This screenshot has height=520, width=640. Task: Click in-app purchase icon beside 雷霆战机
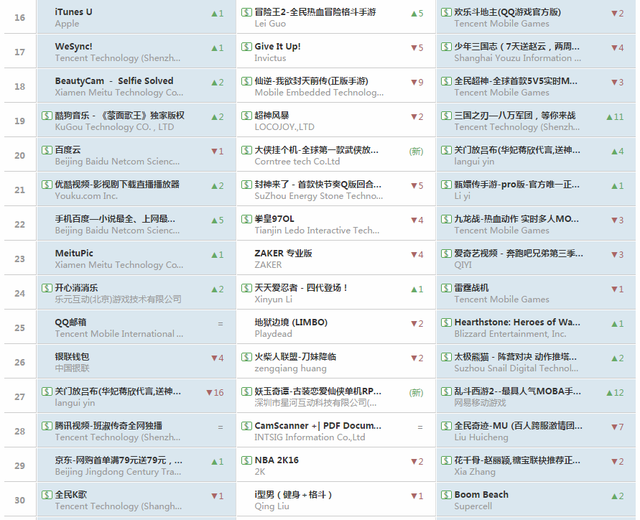[x=446, y=288]
